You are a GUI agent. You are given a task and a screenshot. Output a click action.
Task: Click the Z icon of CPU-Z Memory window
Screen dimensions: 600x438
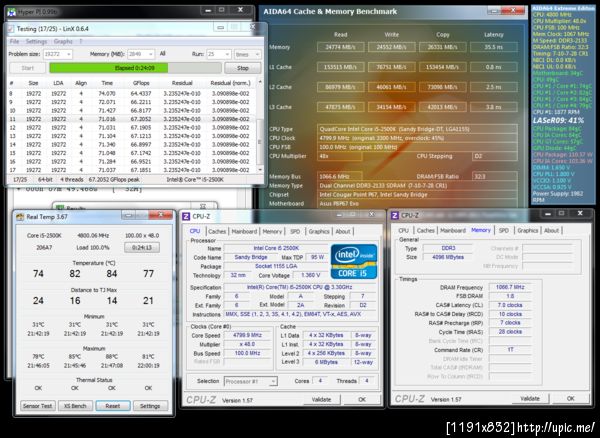[395, 216]
